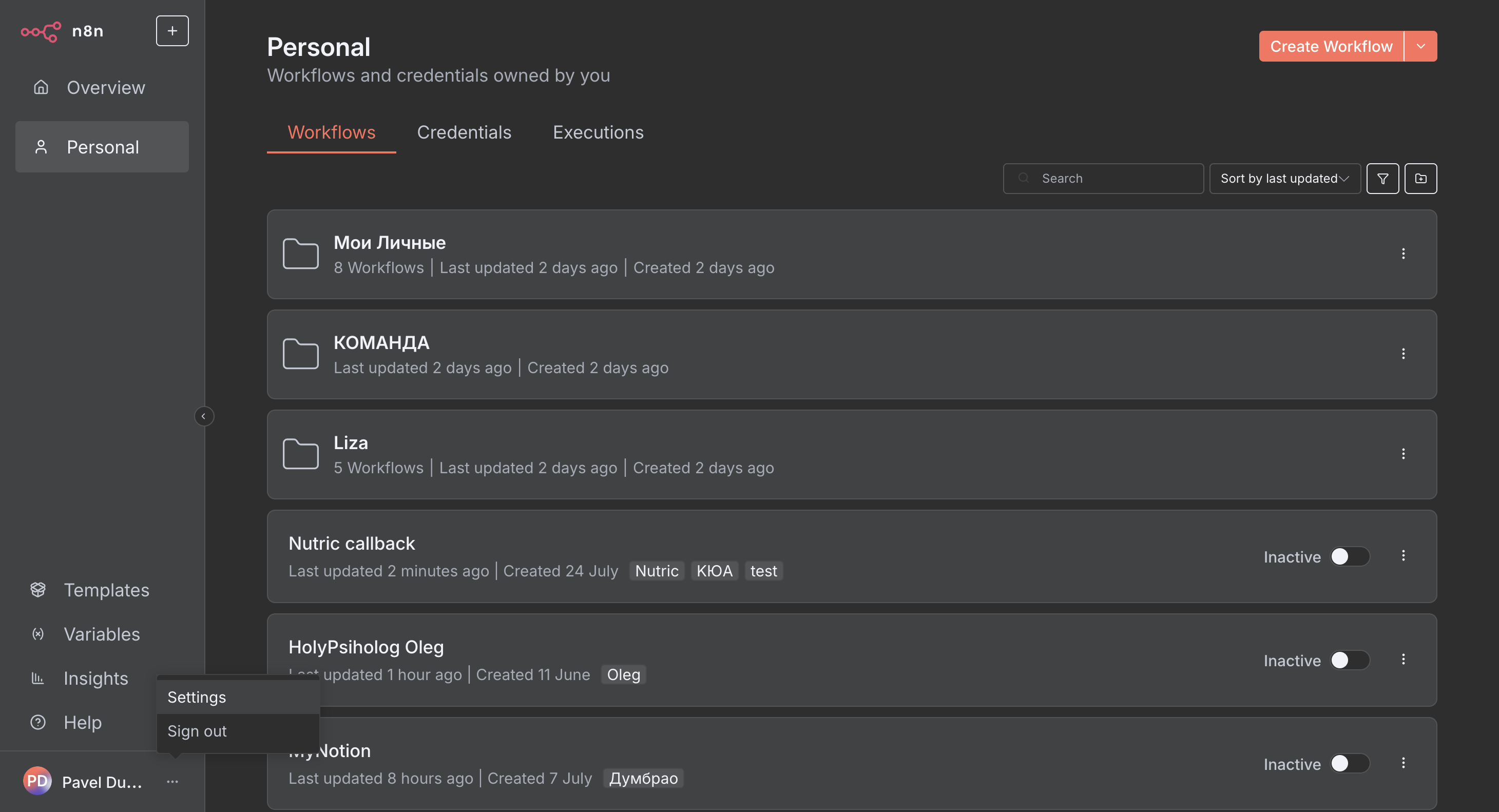Open the filters funnel icon

coord(1382,179)
